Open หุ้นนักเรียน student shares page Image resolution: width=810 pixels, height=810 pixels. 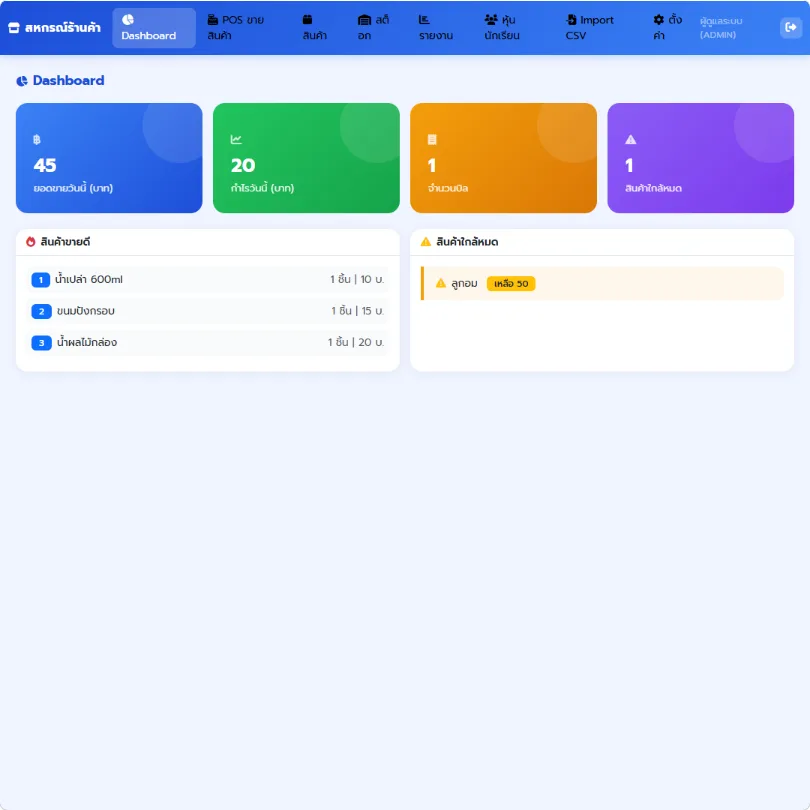click(502, 28)
